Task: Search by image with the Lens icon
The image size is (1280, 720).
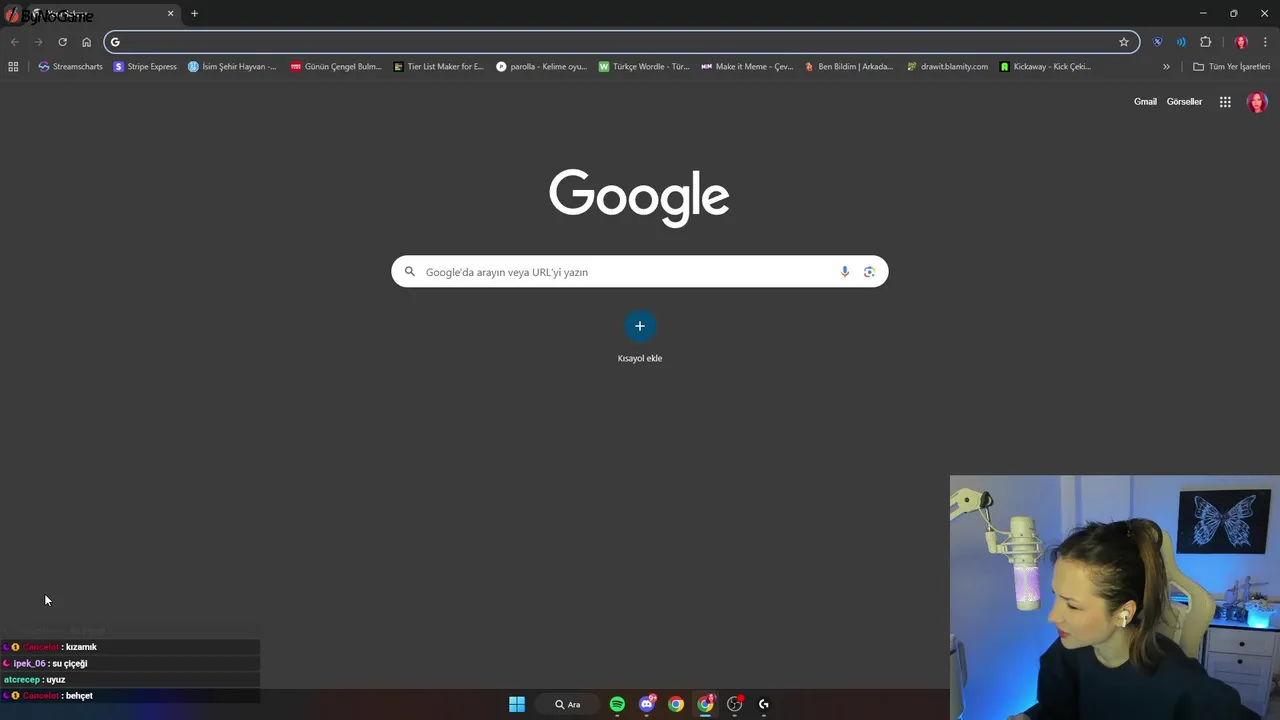Action: 869,272
